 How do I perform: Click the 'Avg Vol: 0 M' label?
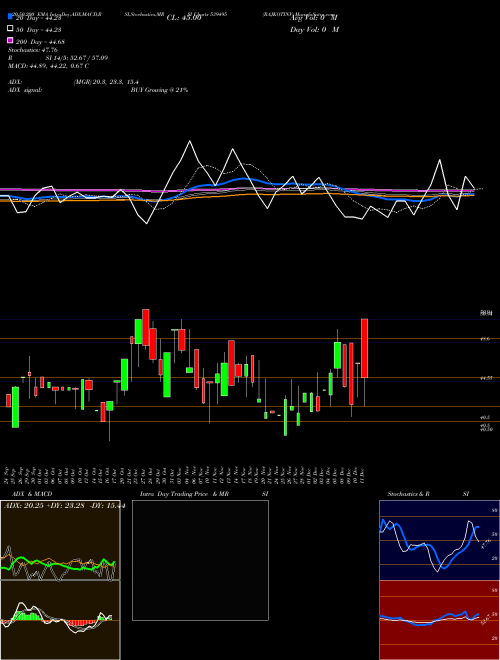pos(314,18)
